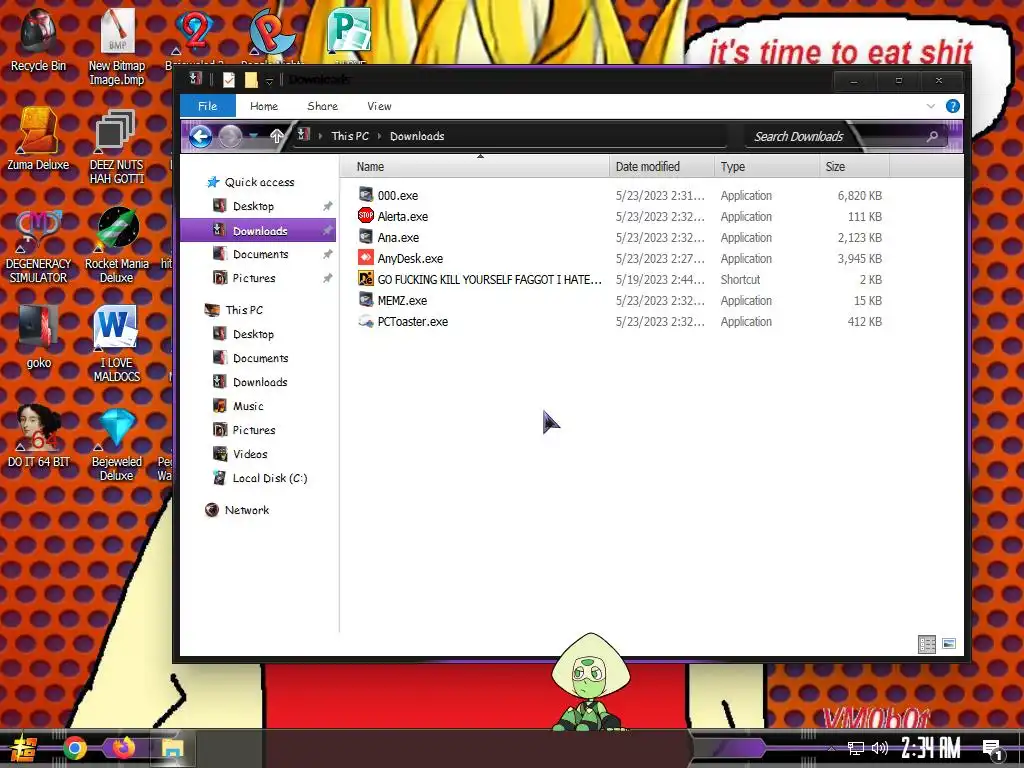Select the MEMZ.exe file

pos(402,300)
